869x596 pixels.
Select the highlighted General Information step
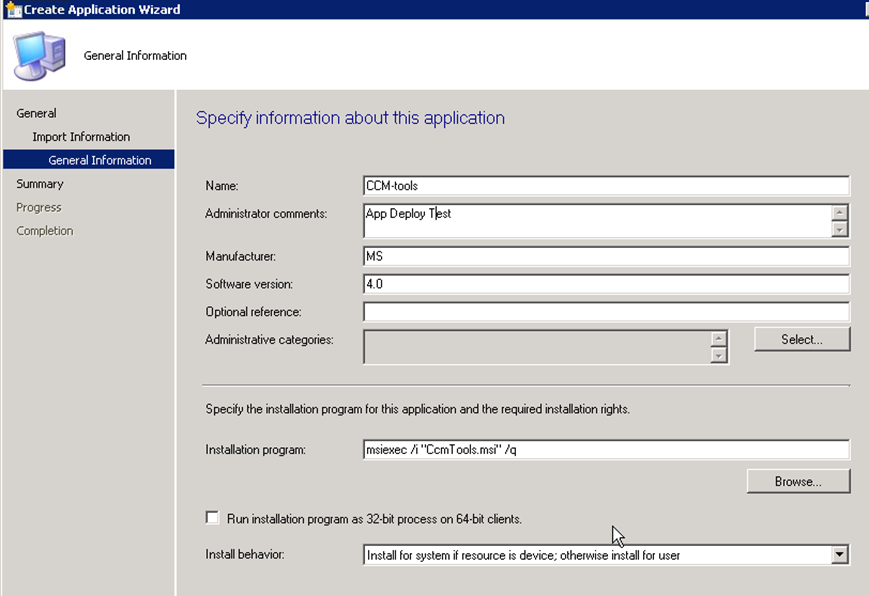pos(89,160)
